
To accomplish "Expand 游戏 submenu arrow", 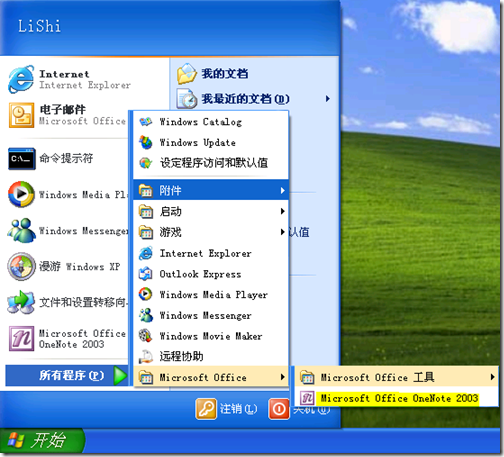I will coord(282,232).
